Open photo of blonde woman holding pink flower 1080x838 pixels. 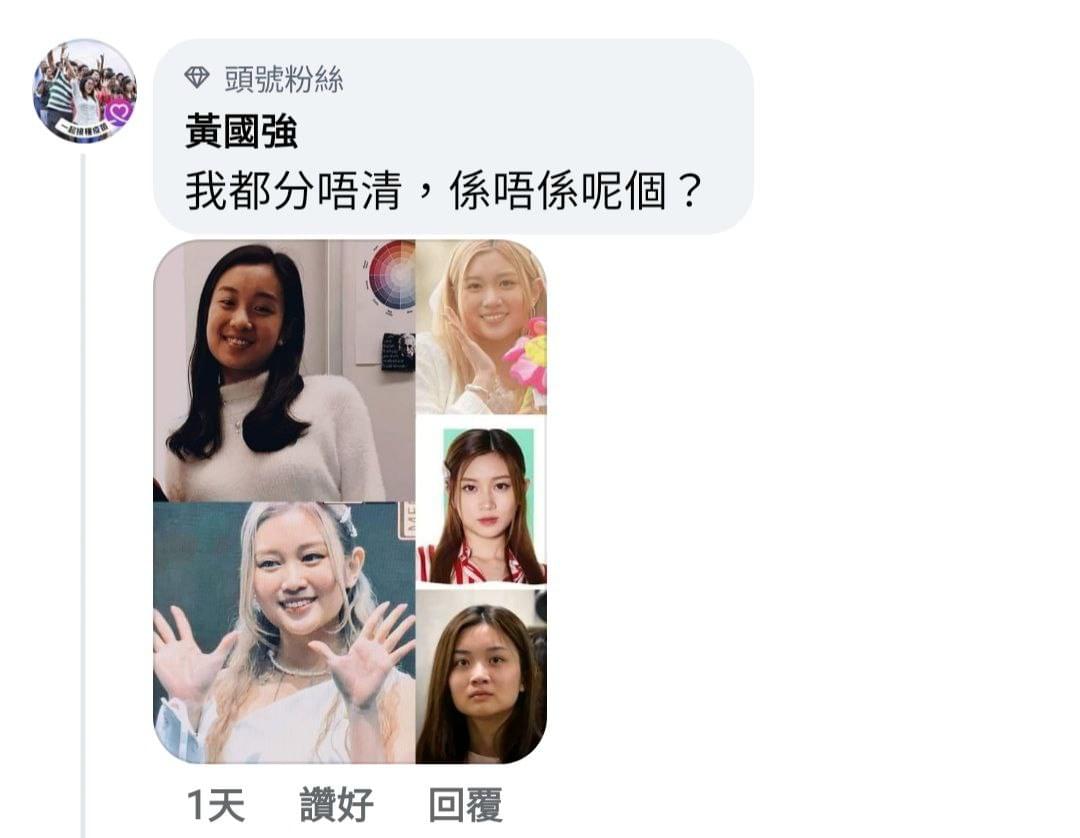pos(481,326)
